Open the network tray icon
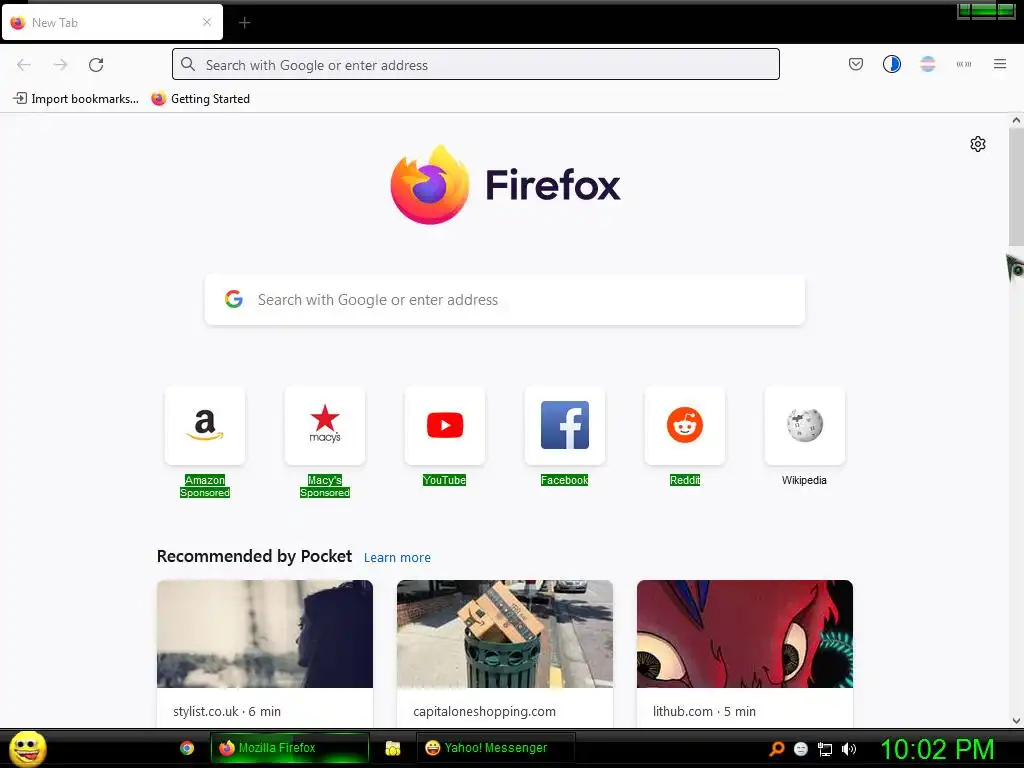Viewport: 1024px width, 768px height. click(x=825, y=749)
